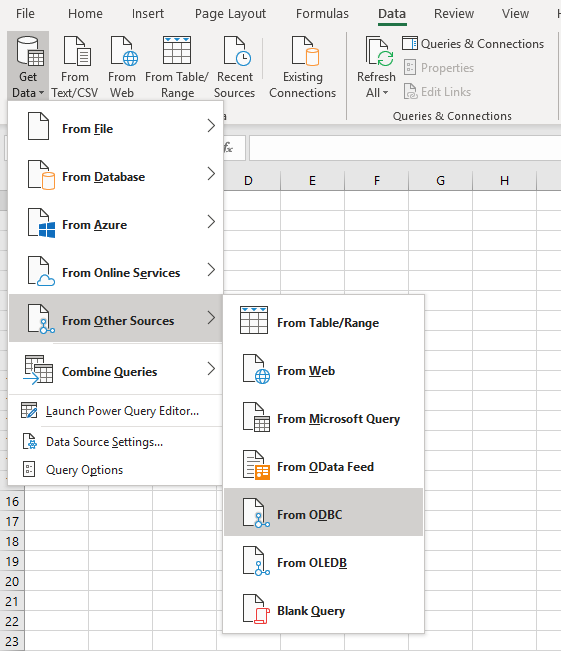This screenshot has height=651, width=561.
Task: Choose Launch Power Query Editor text
Action: click(122, 411)
